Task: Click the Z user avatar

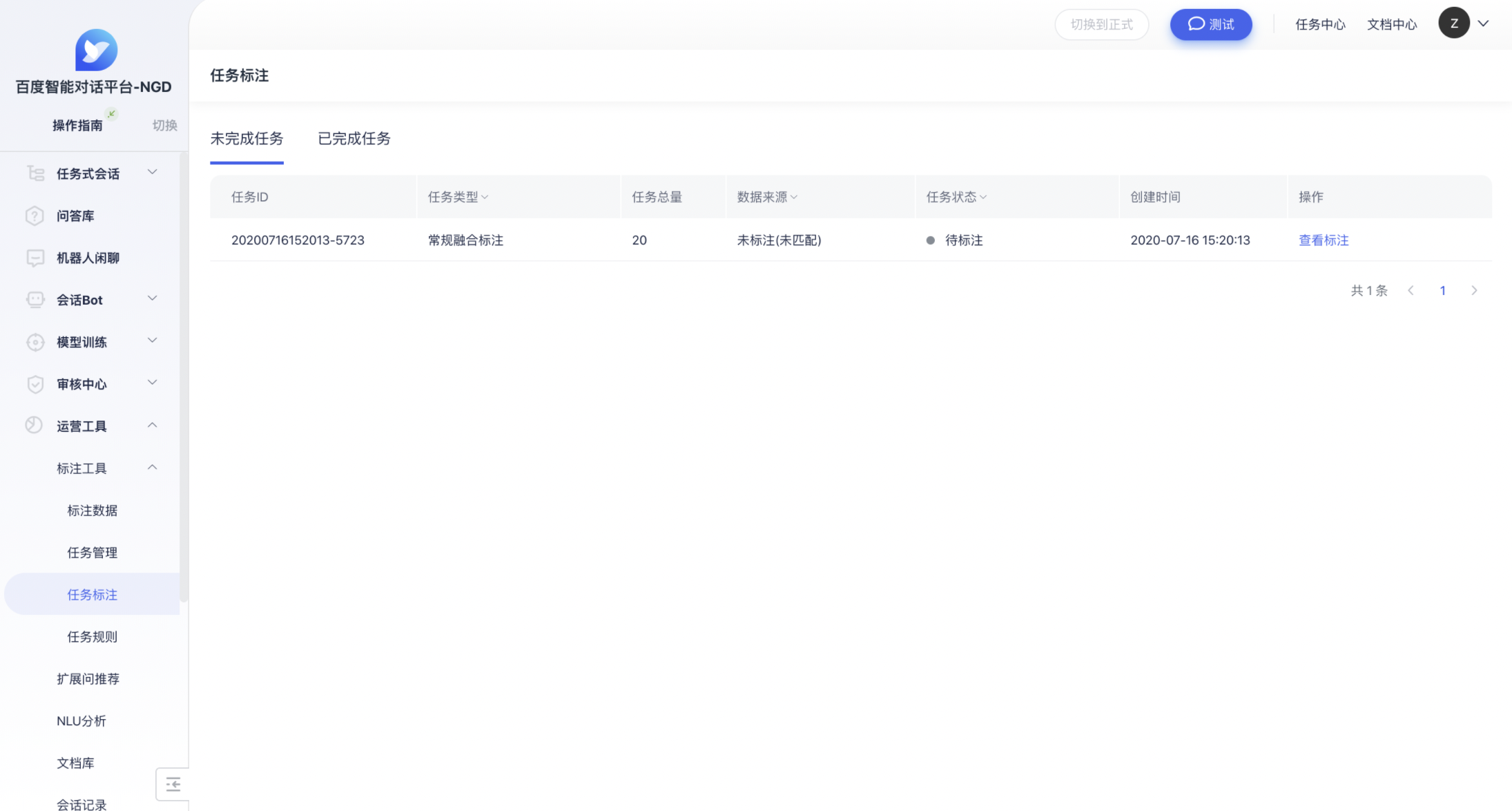Action: (x=1454, y=23)
